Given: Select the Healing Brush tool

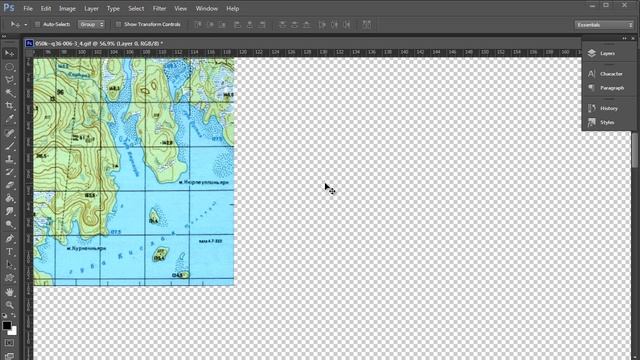Looking at the screenshot, I should coord(9,133).
